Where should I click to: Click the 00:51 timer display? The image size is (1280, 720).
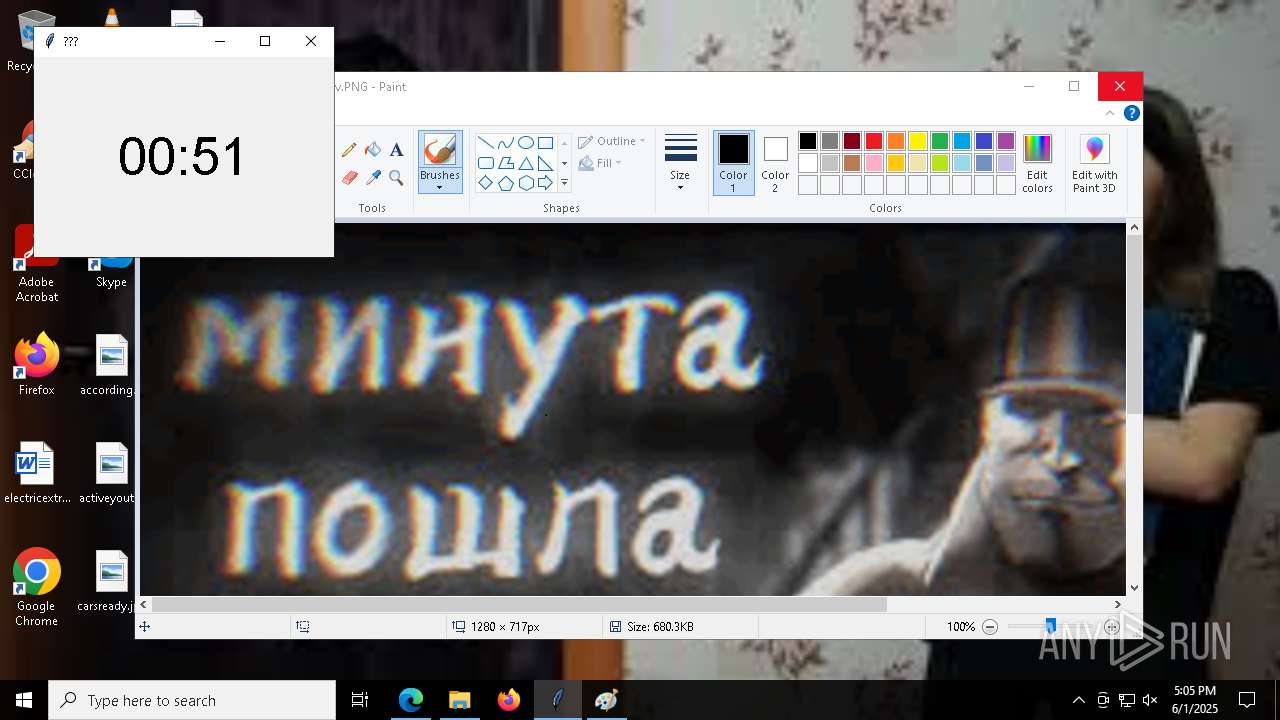coord(182,157)
